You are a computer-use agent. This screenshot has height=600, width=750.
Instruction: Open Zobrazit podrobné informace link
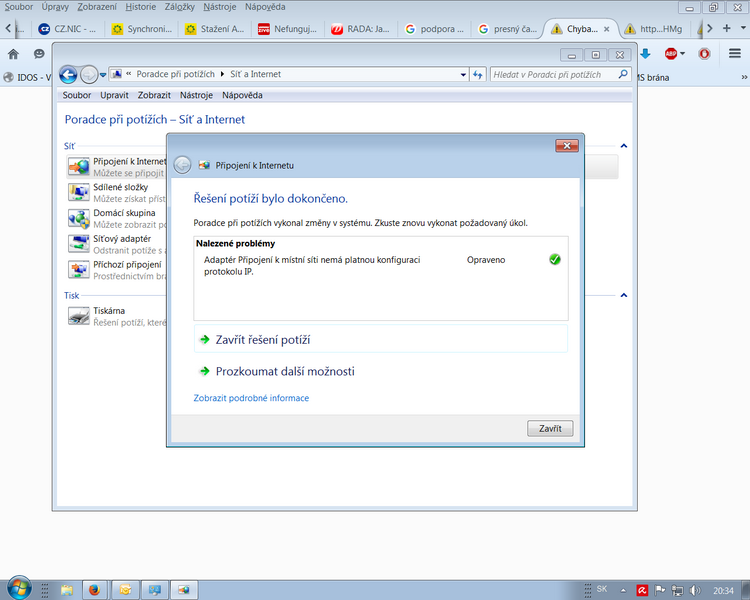251,398
